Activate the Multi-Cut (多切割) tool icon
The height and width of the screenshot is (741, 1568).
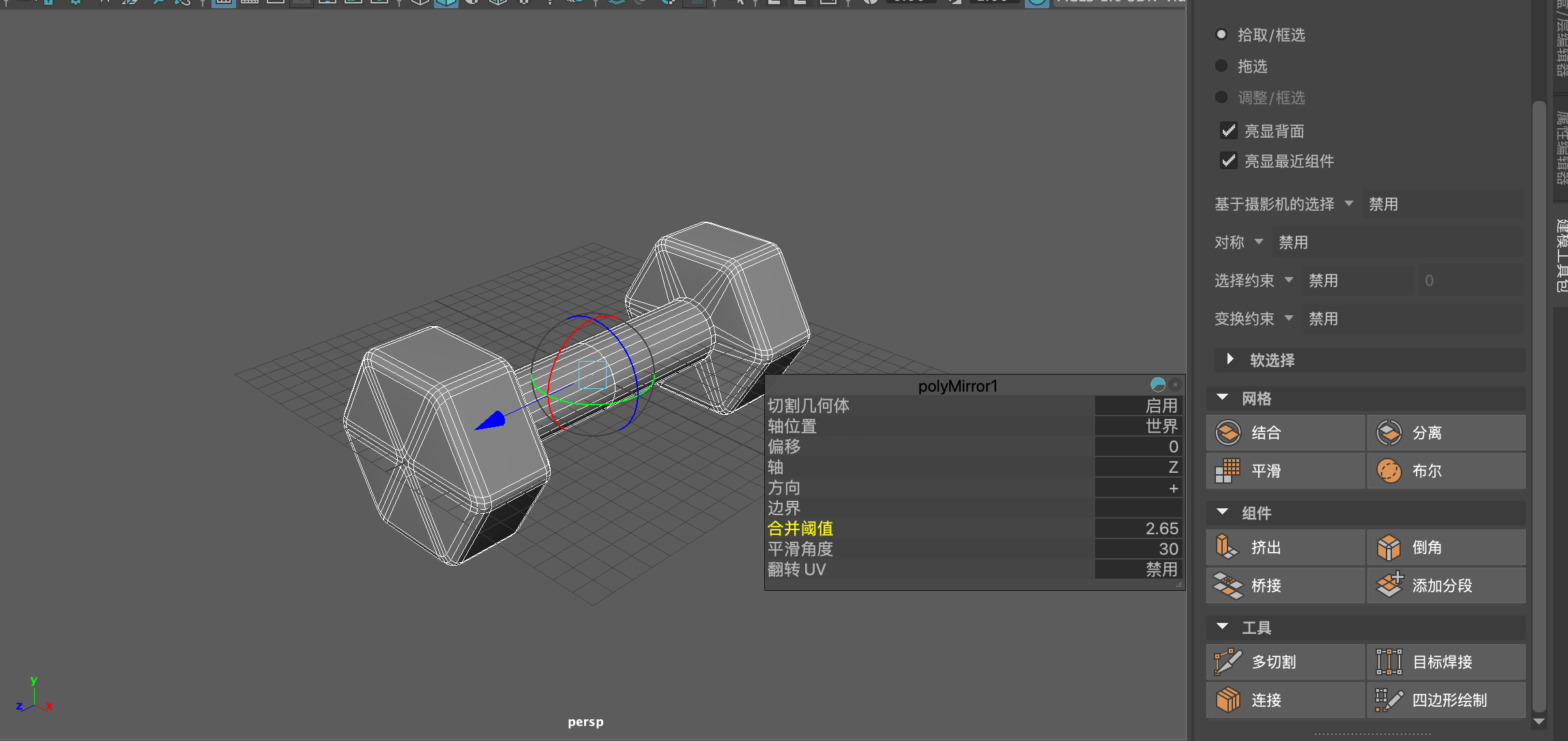point(1228,662)
